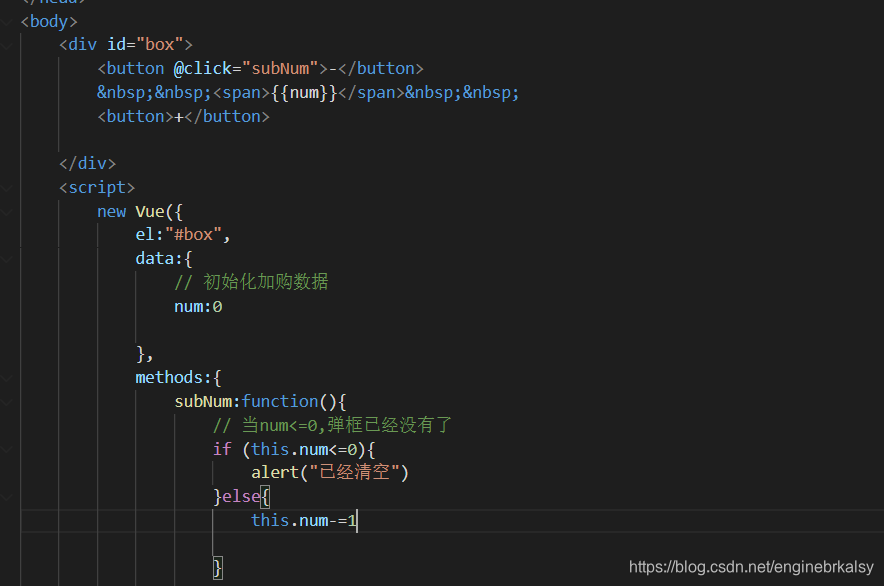Click the alert("已经清空") call
The height and width of the screenshot is (586, 884).
tap(330, 472)
